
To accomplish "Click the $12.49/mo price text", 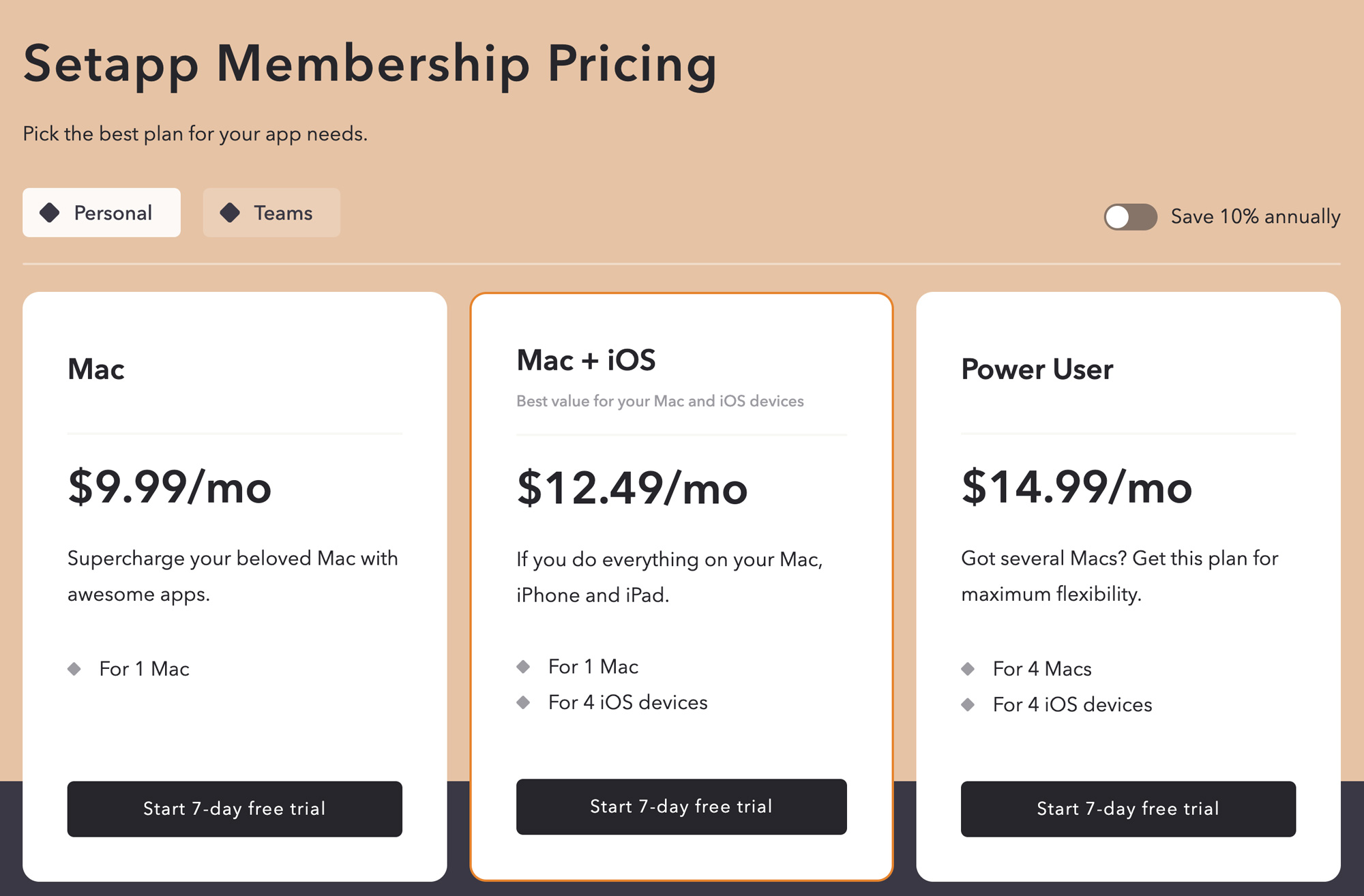I will coord(632,488).
